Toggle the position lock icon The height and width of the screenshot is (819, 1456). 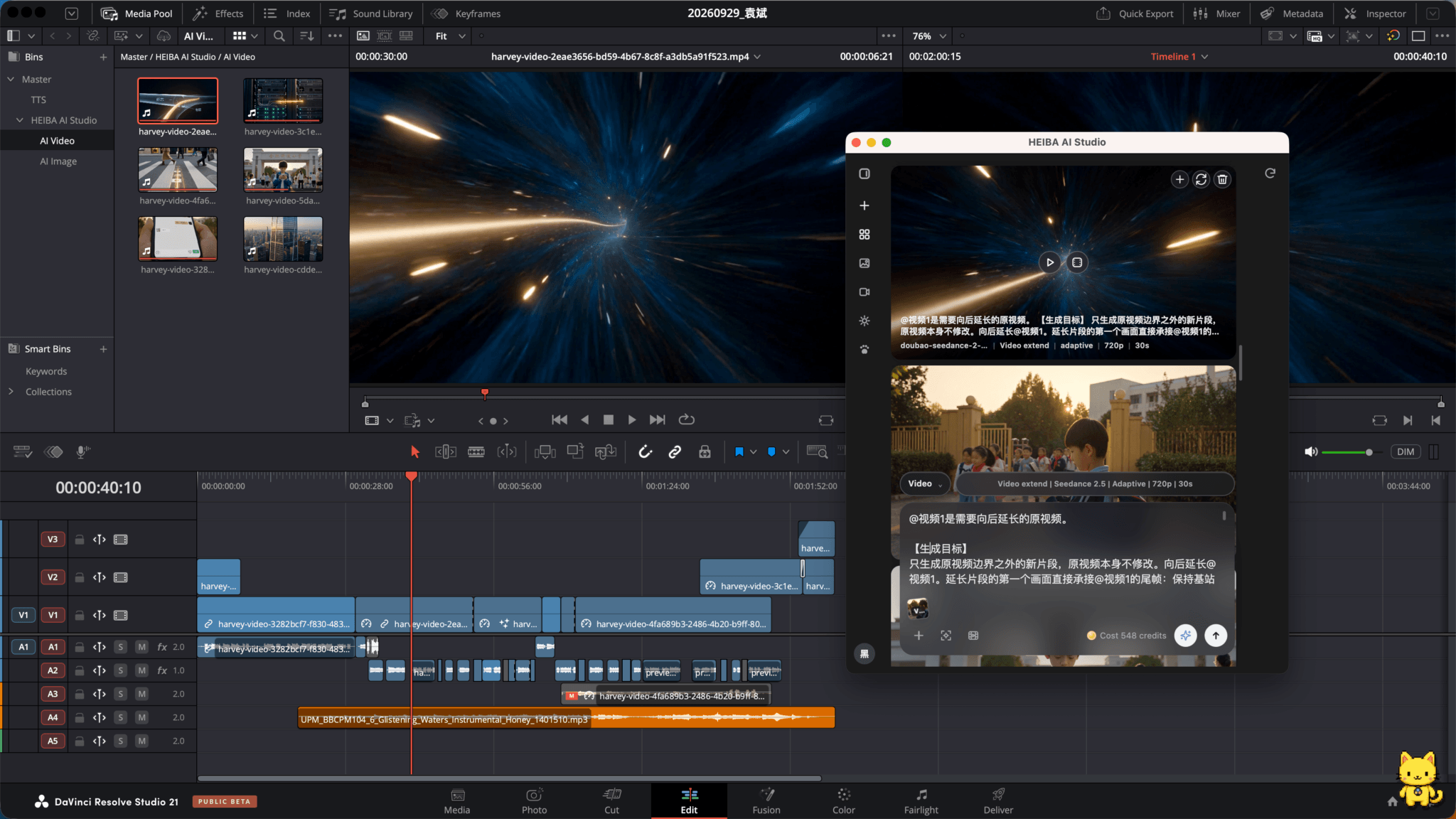click(x=705, y=451)
